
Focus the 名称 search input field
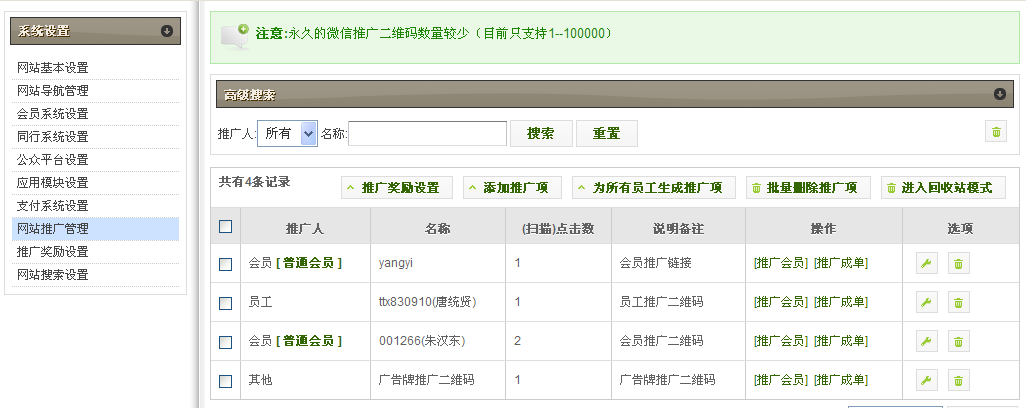coord(427,133)
